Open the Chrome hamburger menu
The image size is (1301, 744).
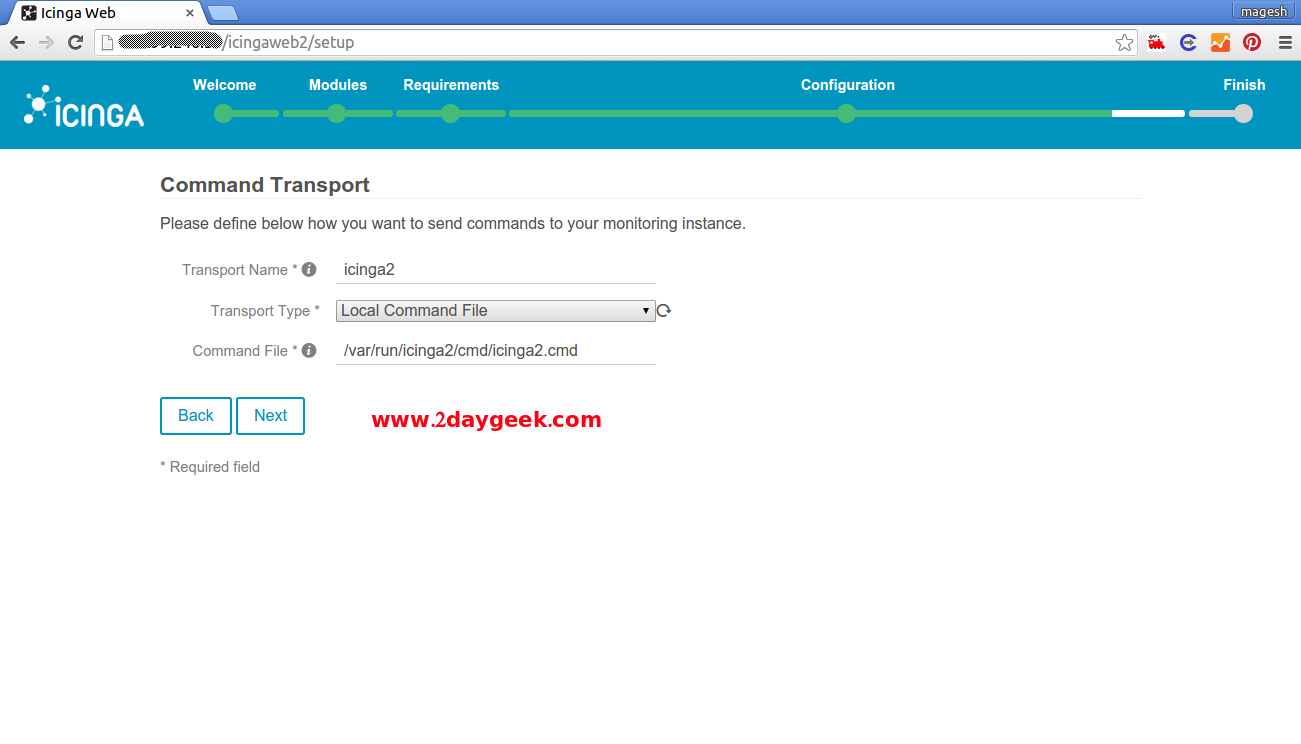[1285, 42]
